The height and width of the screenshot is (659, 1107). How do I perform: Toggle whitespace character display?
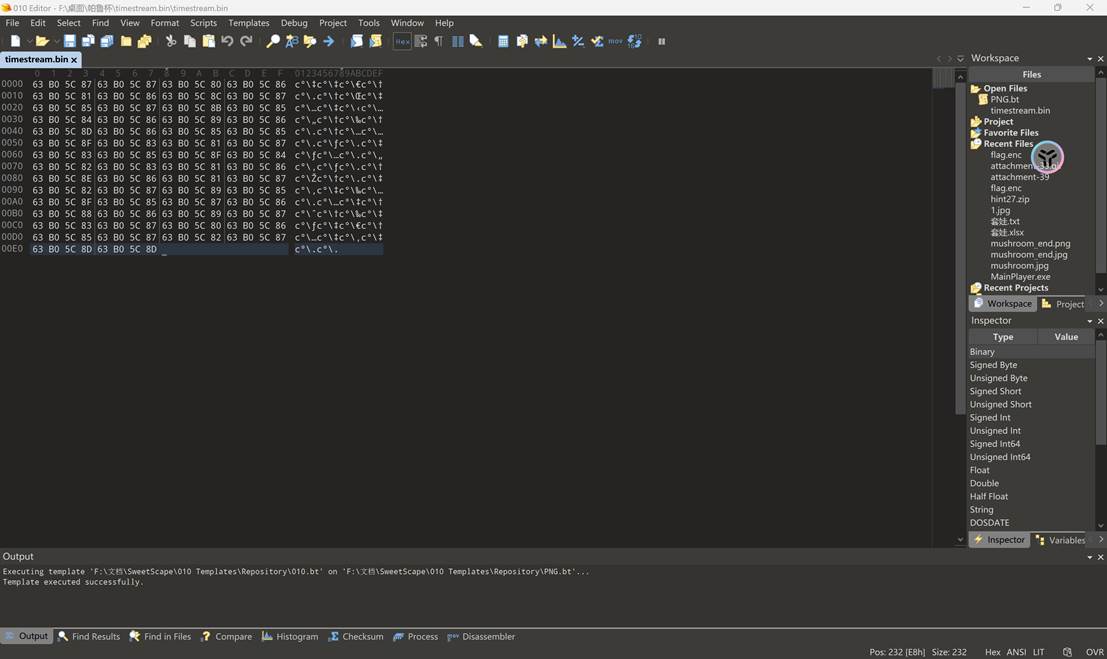437,41
